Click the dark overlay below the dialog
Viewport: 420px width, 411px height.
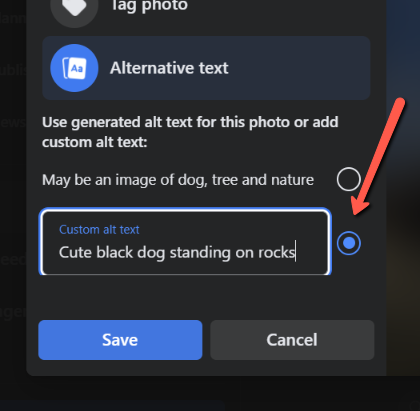point(210,395)
